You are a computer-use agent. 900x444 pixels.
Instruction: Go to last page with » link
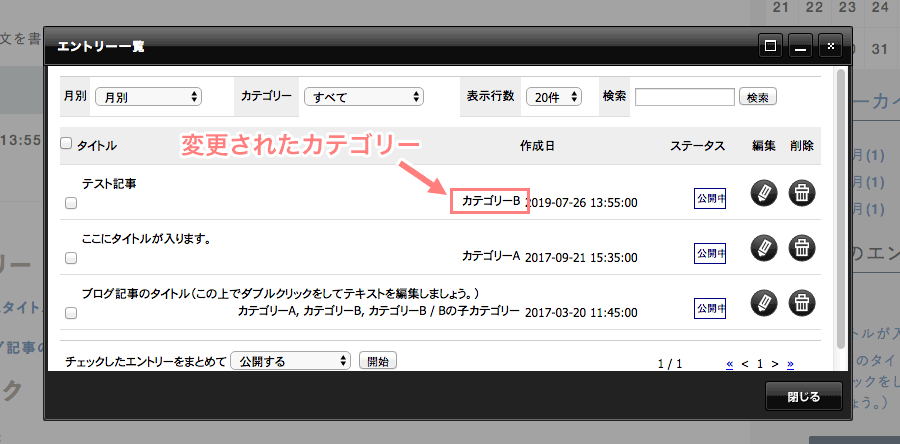[x=790, y=364]
